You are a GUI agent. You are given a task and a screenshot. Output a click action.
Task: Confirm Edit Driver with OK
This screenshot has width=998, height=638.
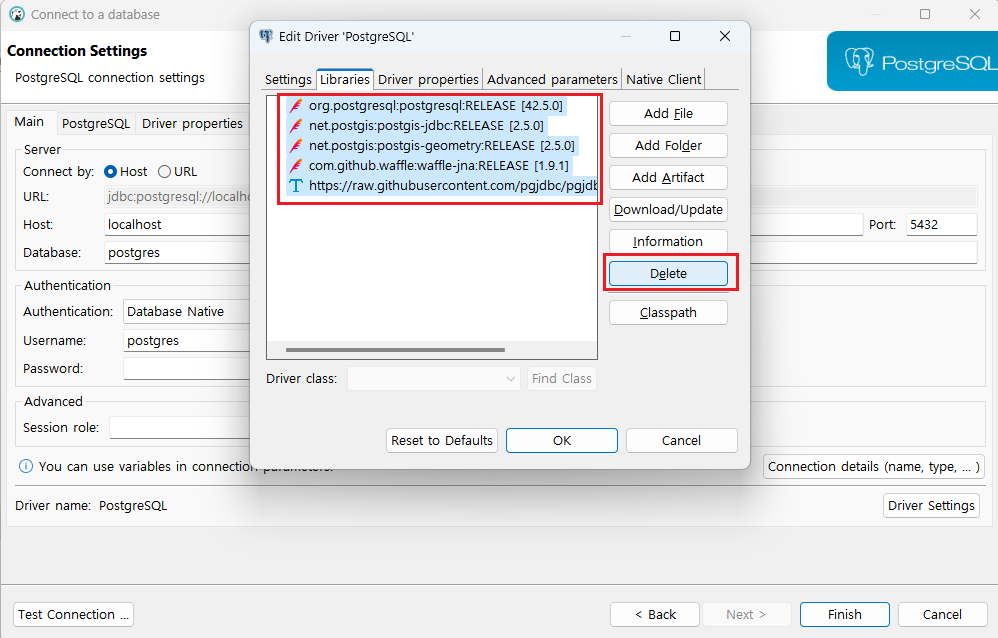point(562,441)
